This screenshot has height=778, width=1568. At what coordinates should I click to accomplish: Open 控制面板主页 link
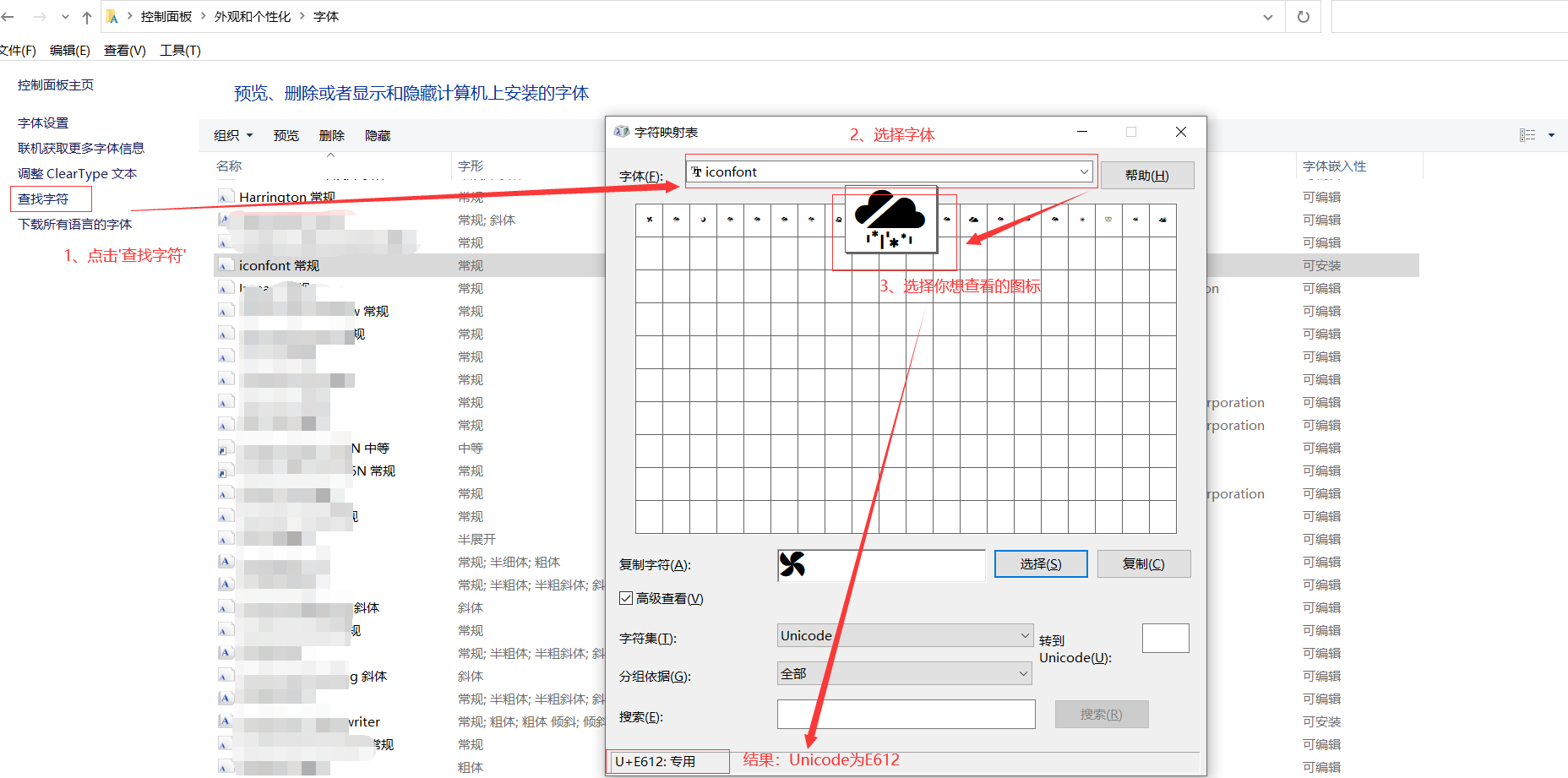point(56,85)
